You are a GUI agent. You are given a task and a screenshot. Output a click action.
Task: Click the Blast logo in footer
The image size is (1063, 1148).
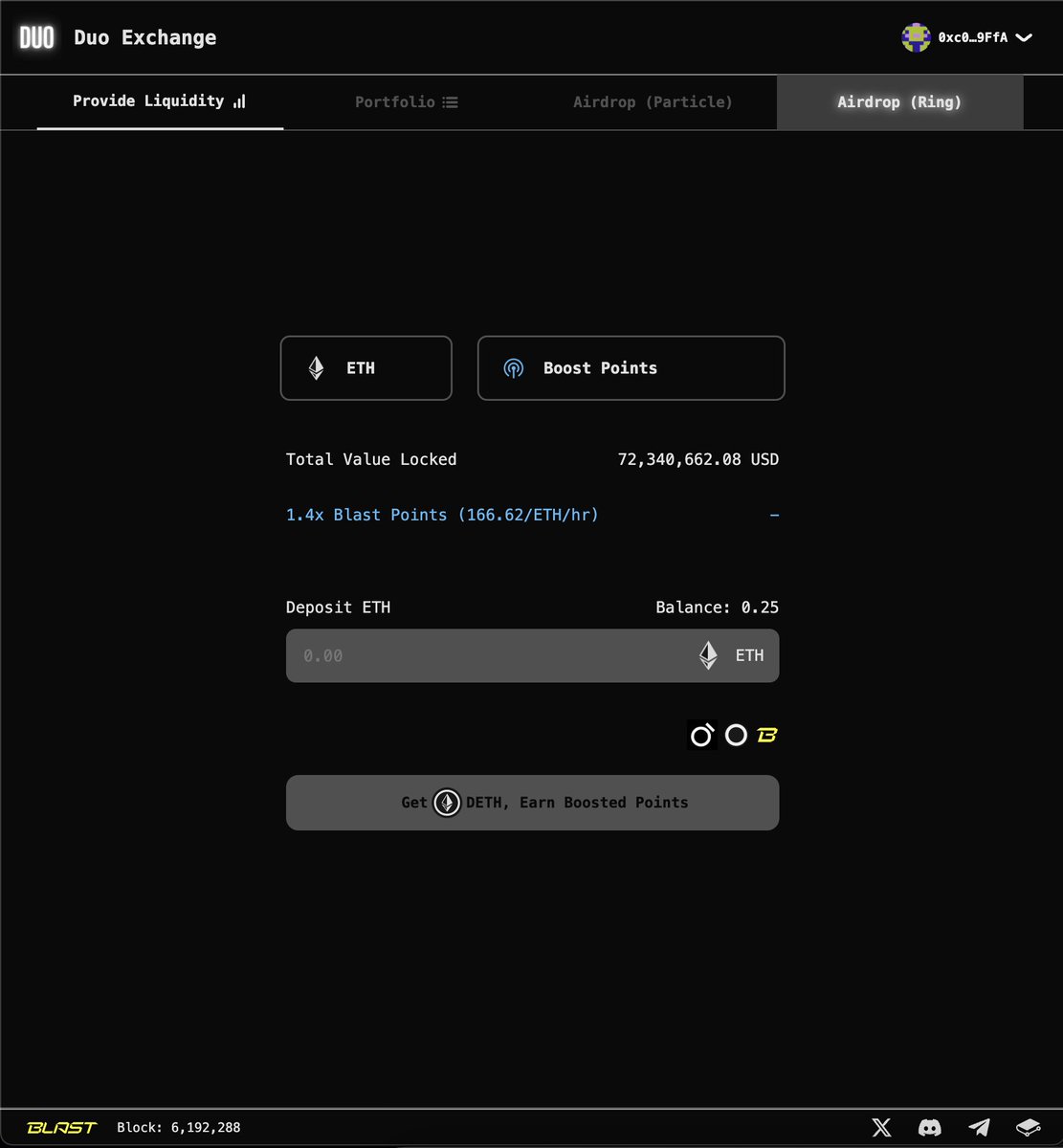61,1128
